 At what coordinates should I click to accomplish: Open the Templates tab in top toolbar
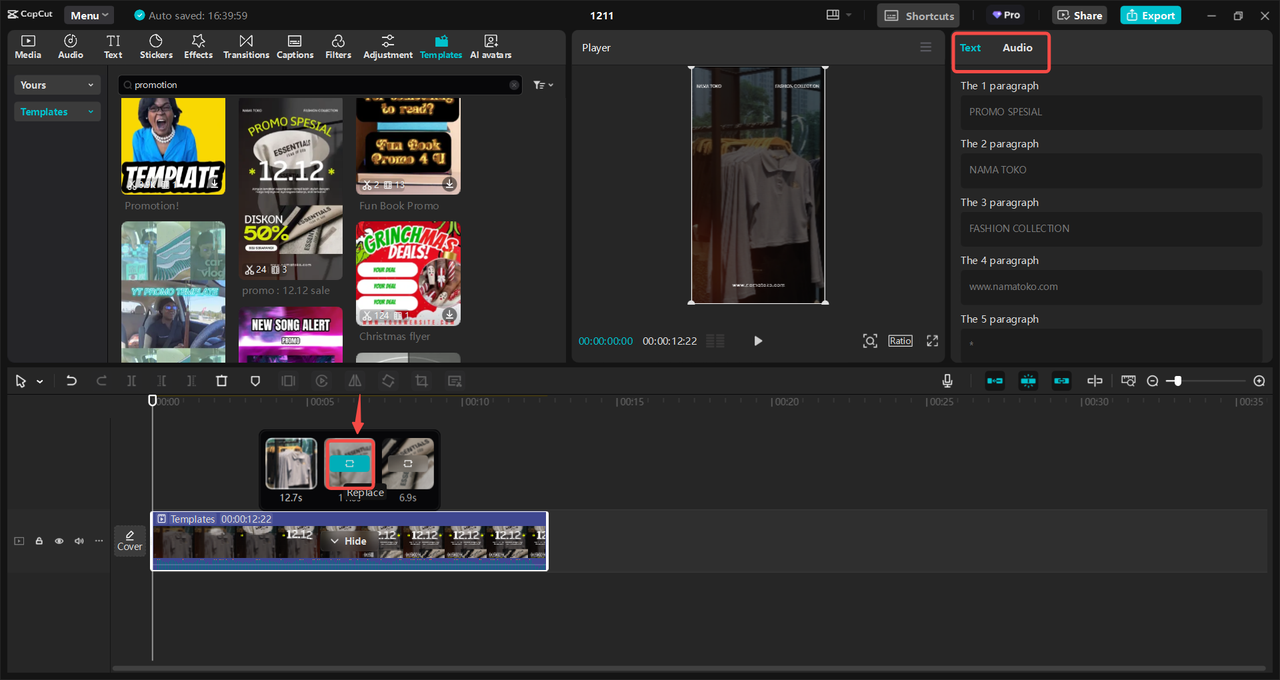coord(440,46)
